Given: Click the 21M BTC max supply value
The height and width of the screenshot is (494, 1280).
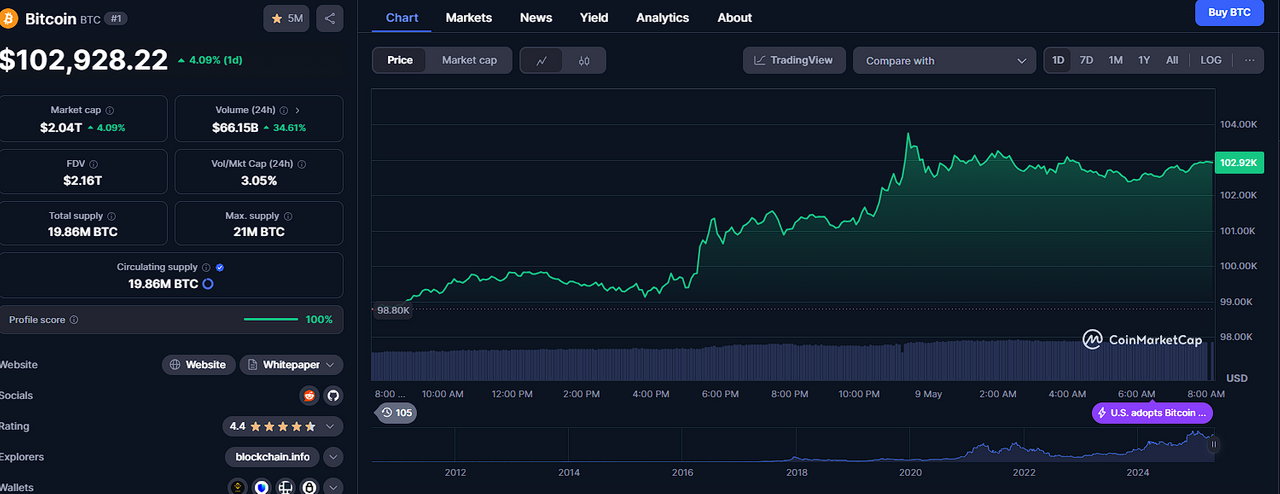Looking at the screenshot, I should (x=259, y=231).
